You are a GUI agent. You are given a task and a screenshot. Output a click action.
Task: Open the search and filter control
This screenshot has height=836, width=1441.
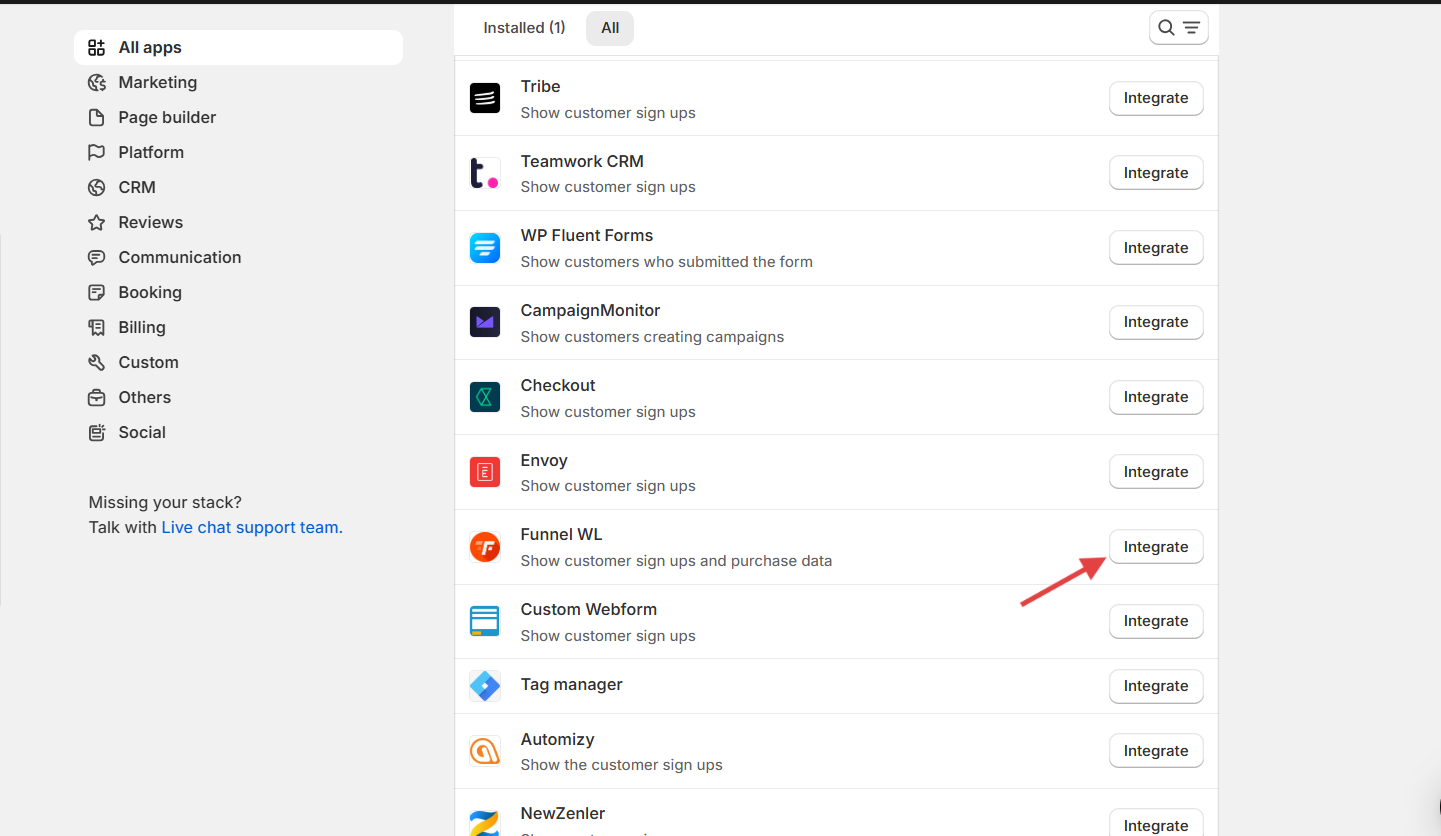click(1179, 28)
